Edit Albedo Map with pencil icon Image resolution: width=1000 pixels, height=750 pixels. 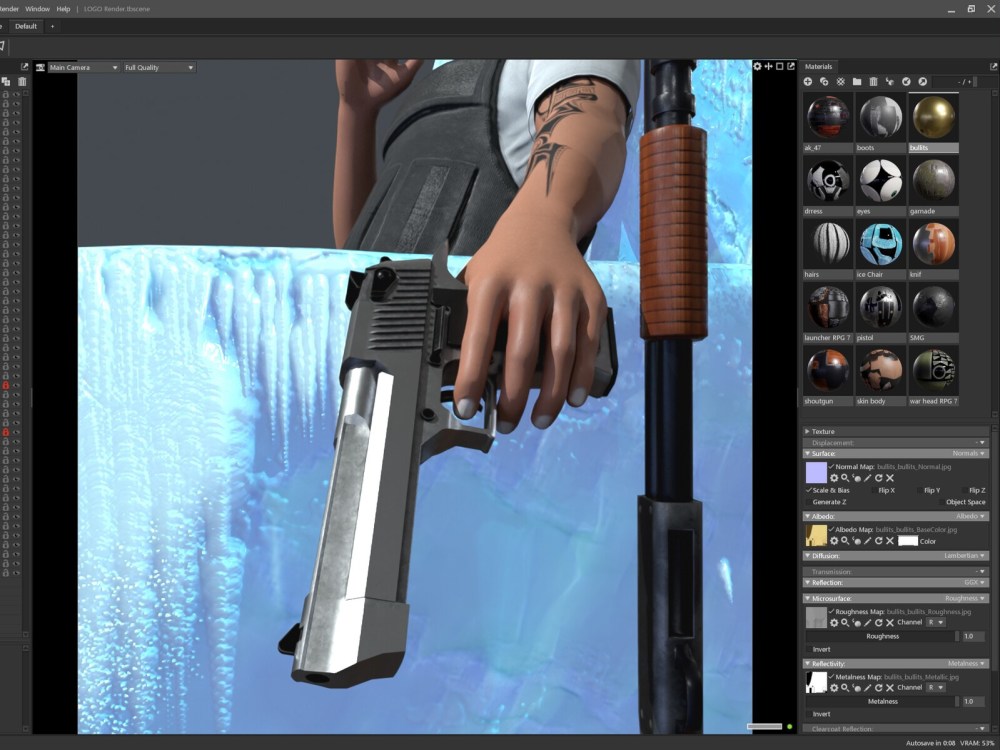[x=867, y=541]
